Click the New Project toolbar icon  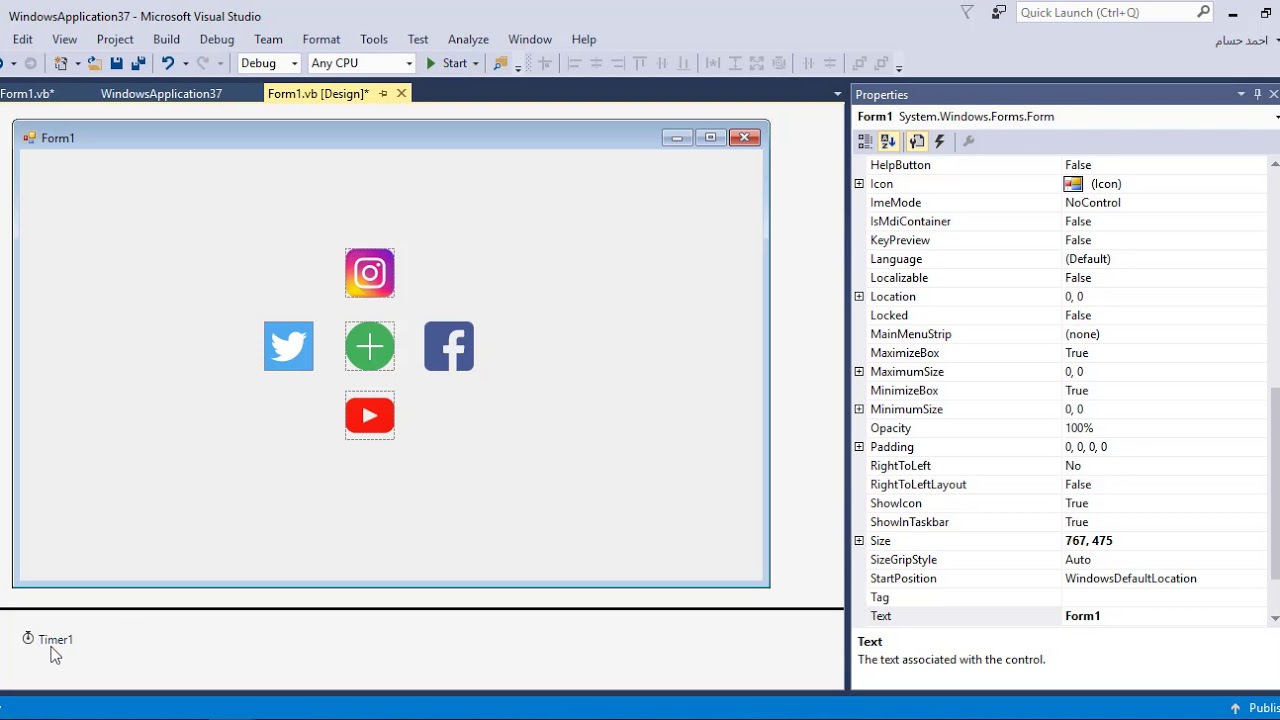click(x=61, y=63)
